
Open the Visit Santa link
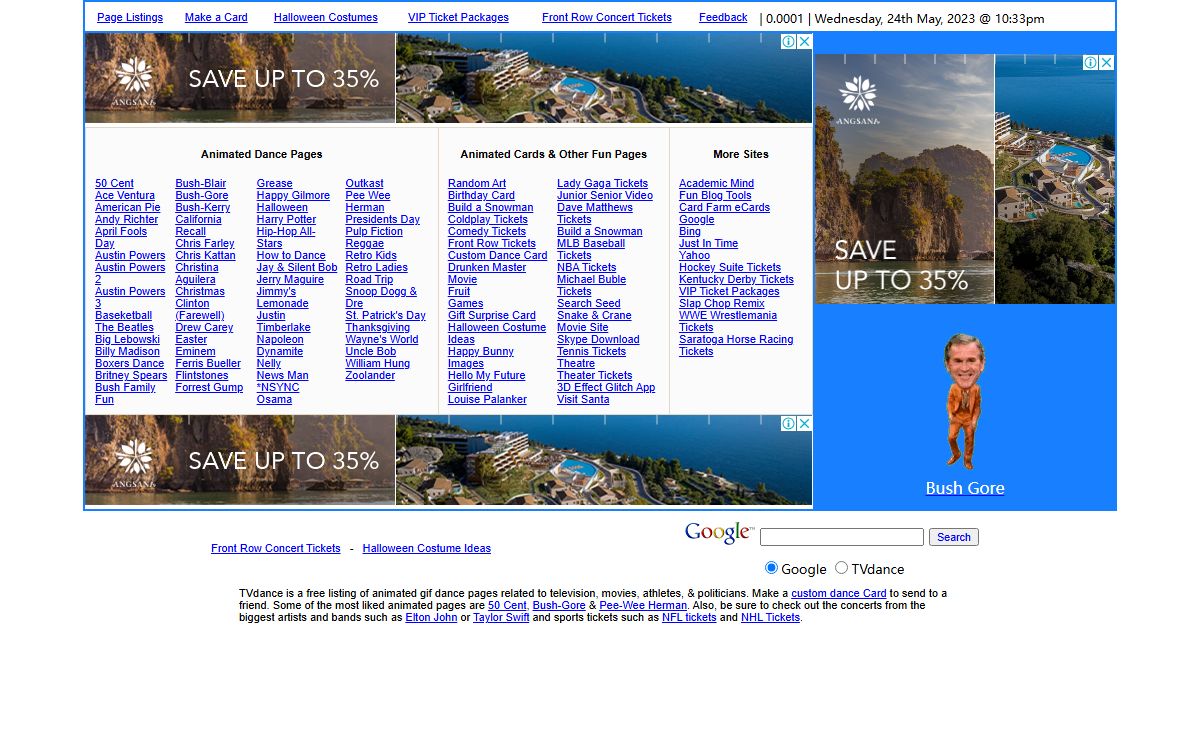583,399
